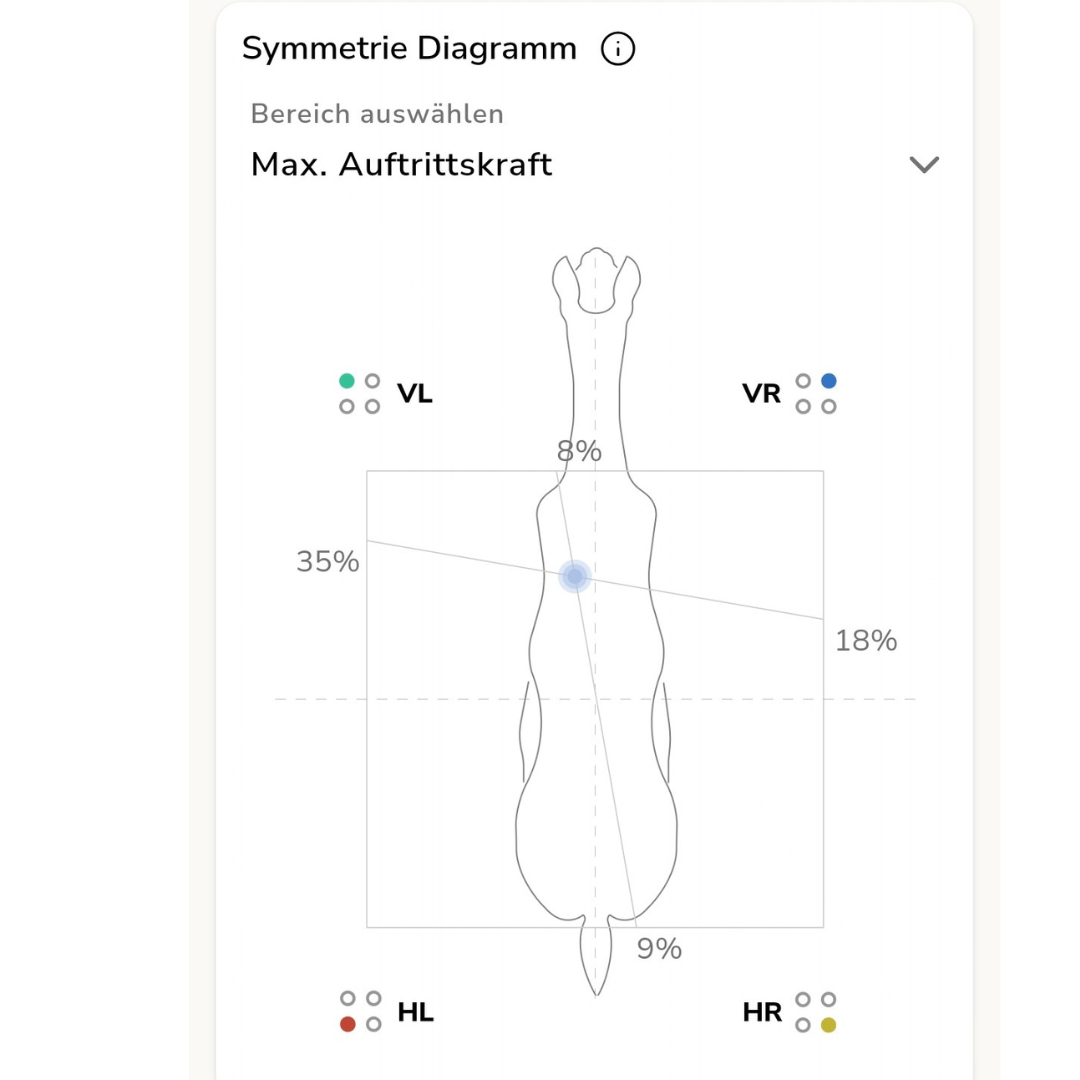Click the 35% left side value
The width and height of the screenshot is (1080, 1080).
pos(327,562)
